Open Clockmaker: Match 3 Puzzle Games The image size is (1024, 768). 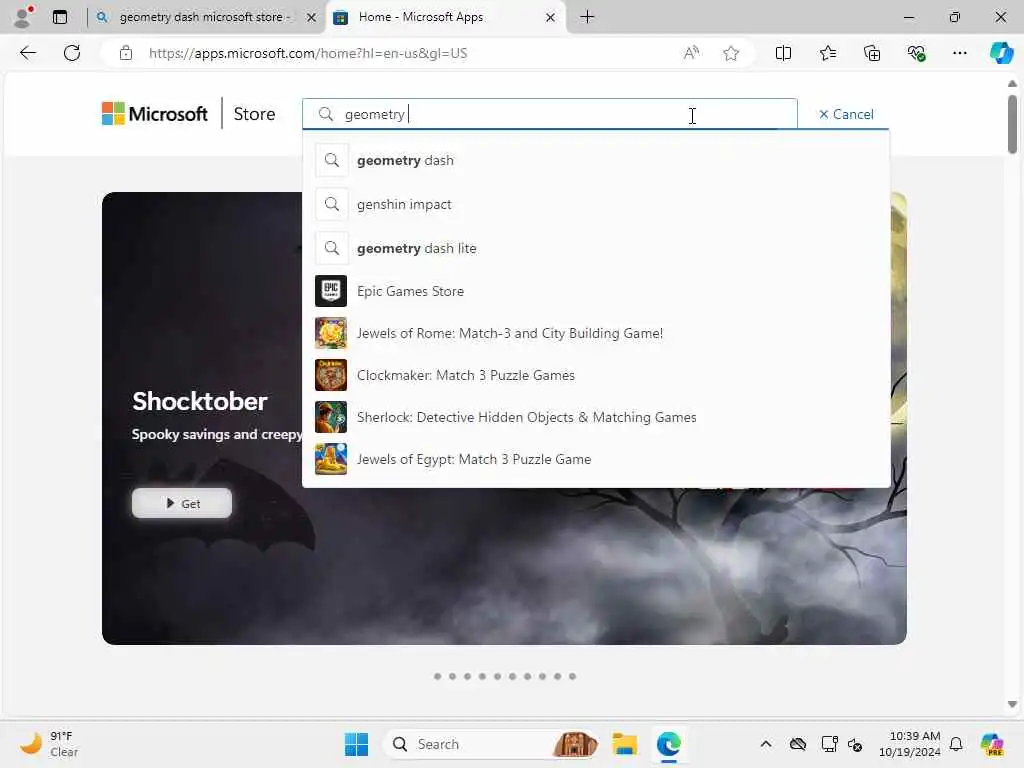596,375
